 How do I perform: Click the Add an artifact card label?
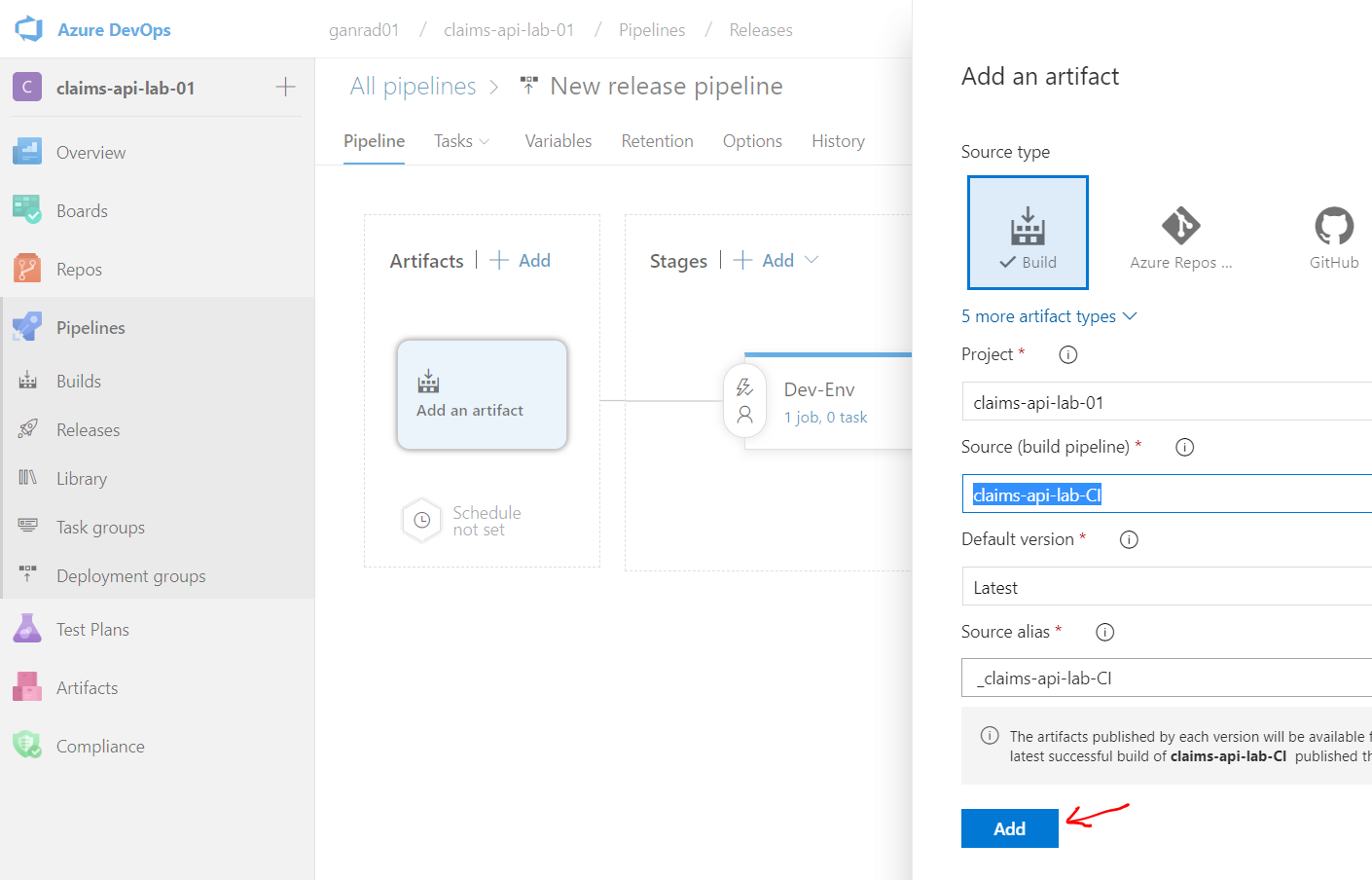[470, 410]
